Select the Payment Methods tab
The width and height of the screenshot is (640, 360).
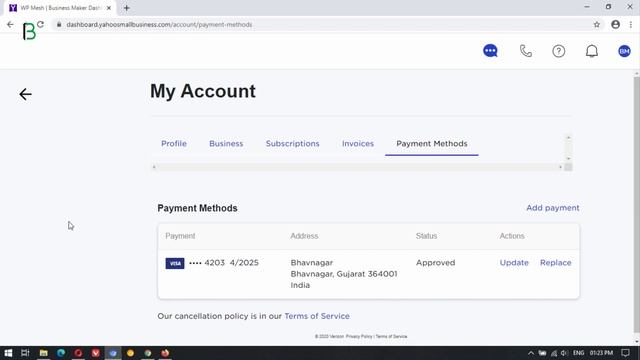tap(432, 144)
